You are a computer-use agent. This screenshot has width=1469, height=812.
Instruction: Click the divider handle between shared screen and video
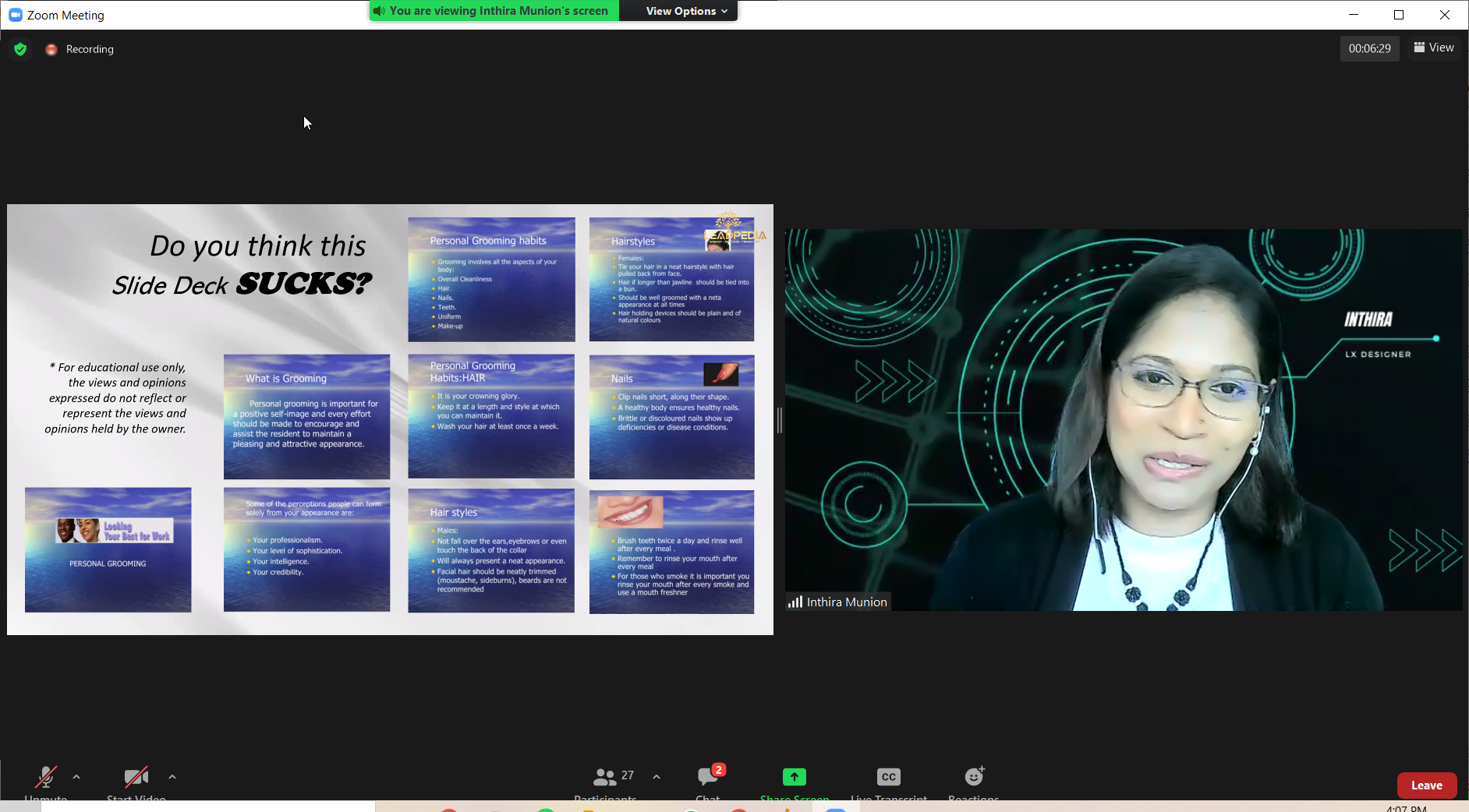pyautogui.click(x=780, y=420)
